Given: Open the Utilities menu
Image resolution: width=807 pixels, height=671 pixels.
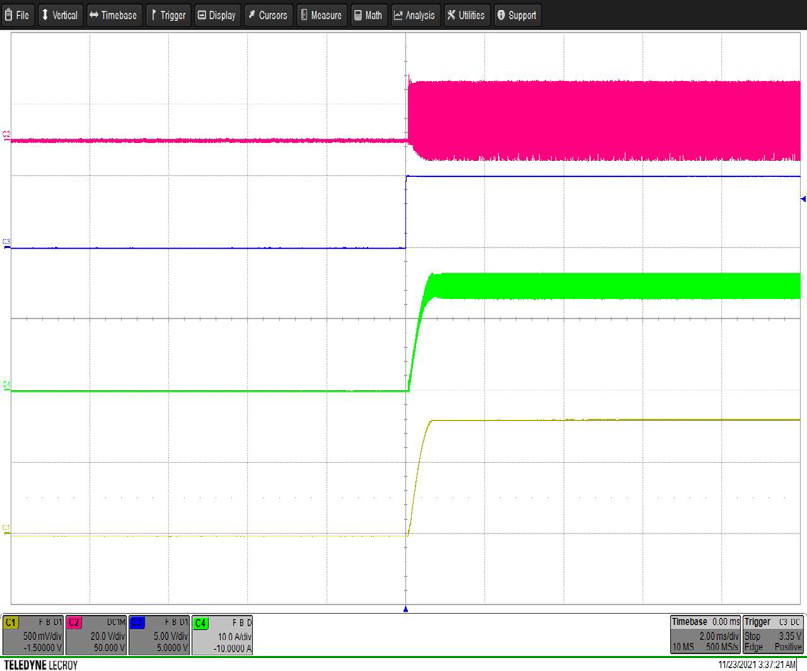Looking at the screenshot, I should pyautogui.click(x=467, y=15).
